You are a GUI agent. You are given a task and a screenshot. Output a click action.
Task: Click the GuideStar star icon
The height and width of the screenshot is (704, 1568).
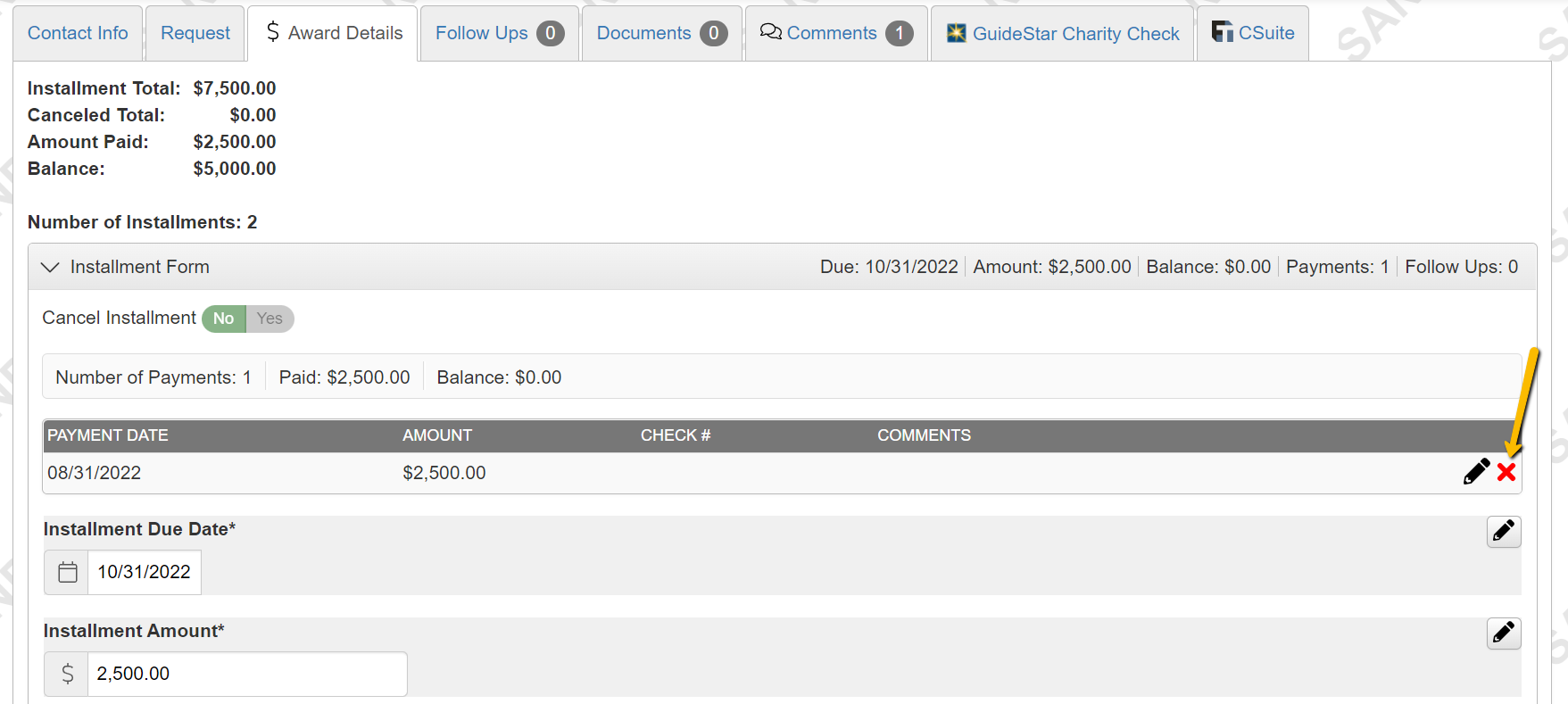tap(957, 33)
